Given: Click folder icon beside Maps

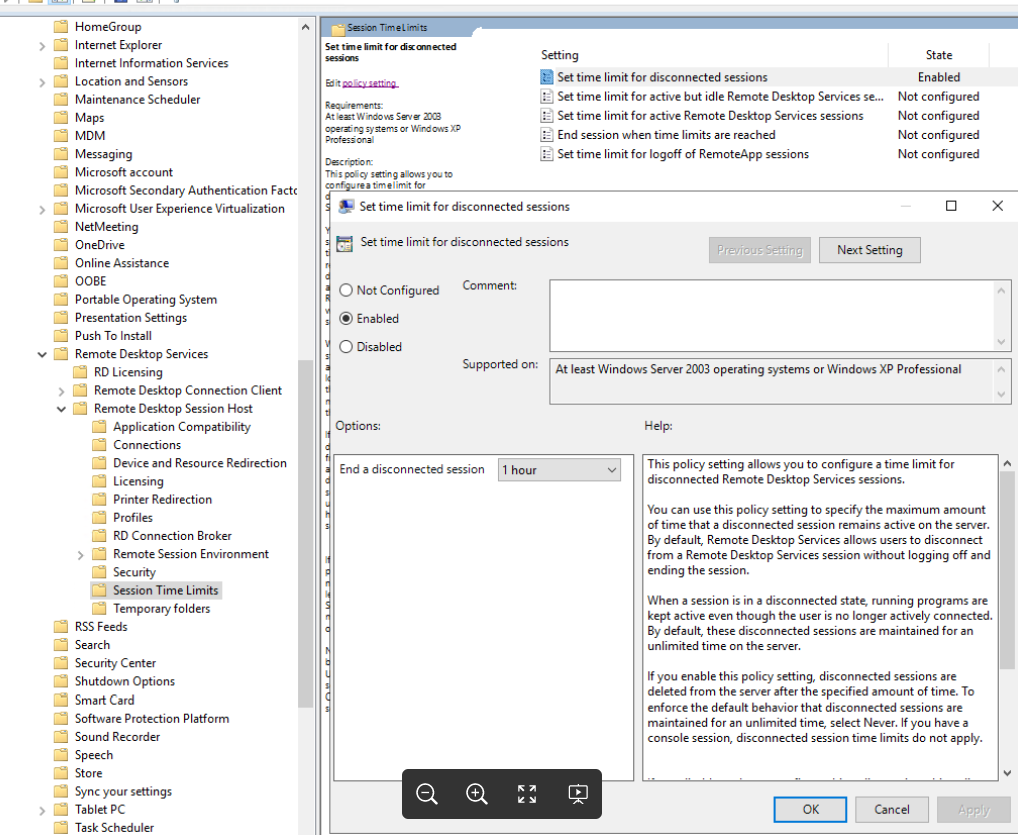Looking at the screenshot, I should [61, 118].
